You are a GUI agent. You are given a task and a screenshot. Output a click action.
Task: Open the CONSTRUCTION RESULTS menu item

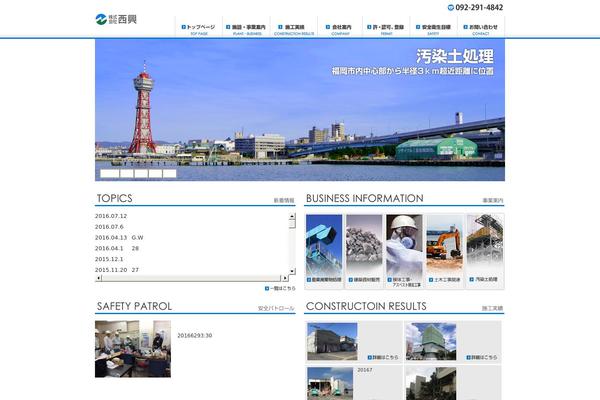(293, 30)
